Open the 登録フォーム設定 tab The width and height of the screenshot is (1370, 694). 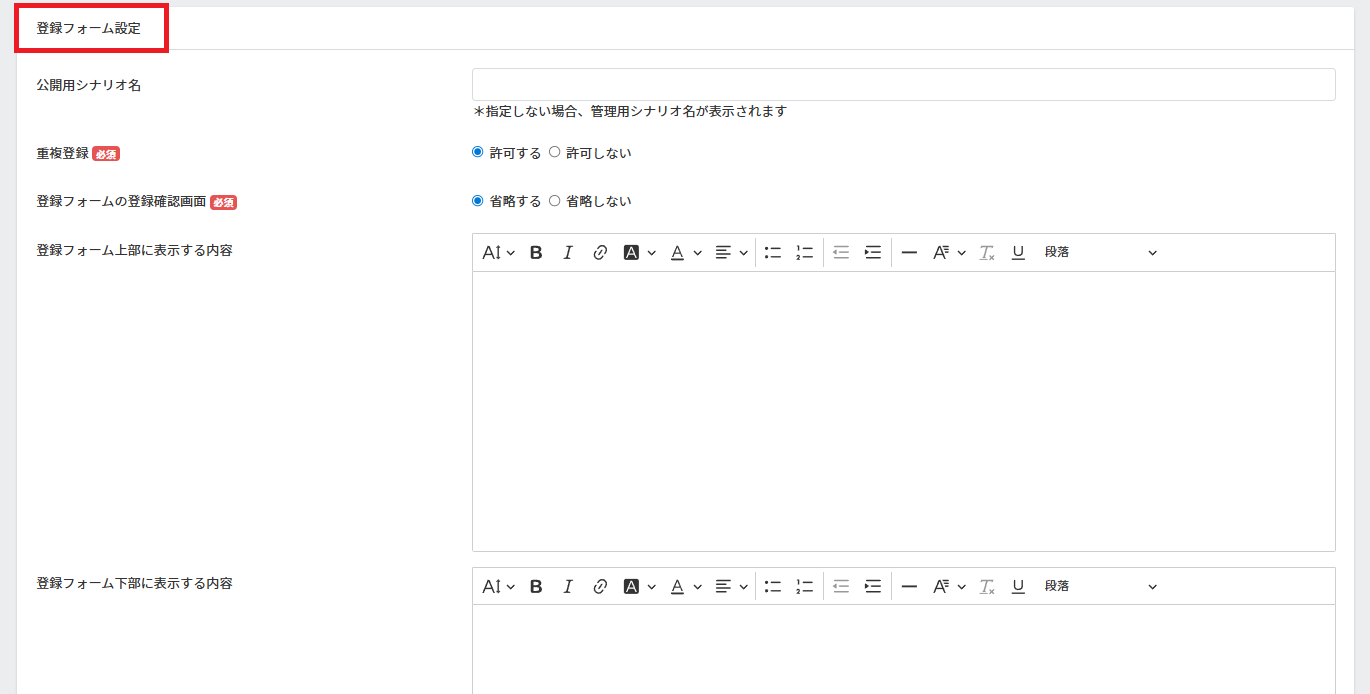(89, 28)
